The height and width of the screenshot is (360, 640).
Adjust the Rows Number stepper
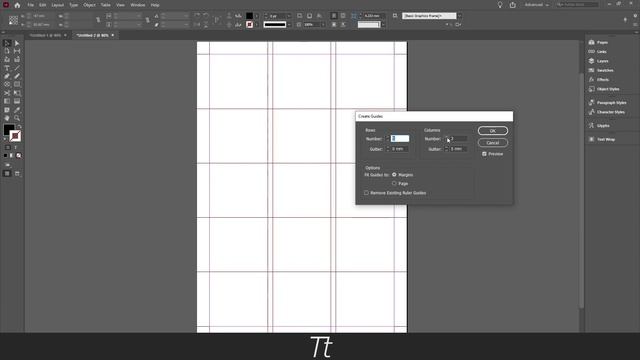[x=387, y=139]
